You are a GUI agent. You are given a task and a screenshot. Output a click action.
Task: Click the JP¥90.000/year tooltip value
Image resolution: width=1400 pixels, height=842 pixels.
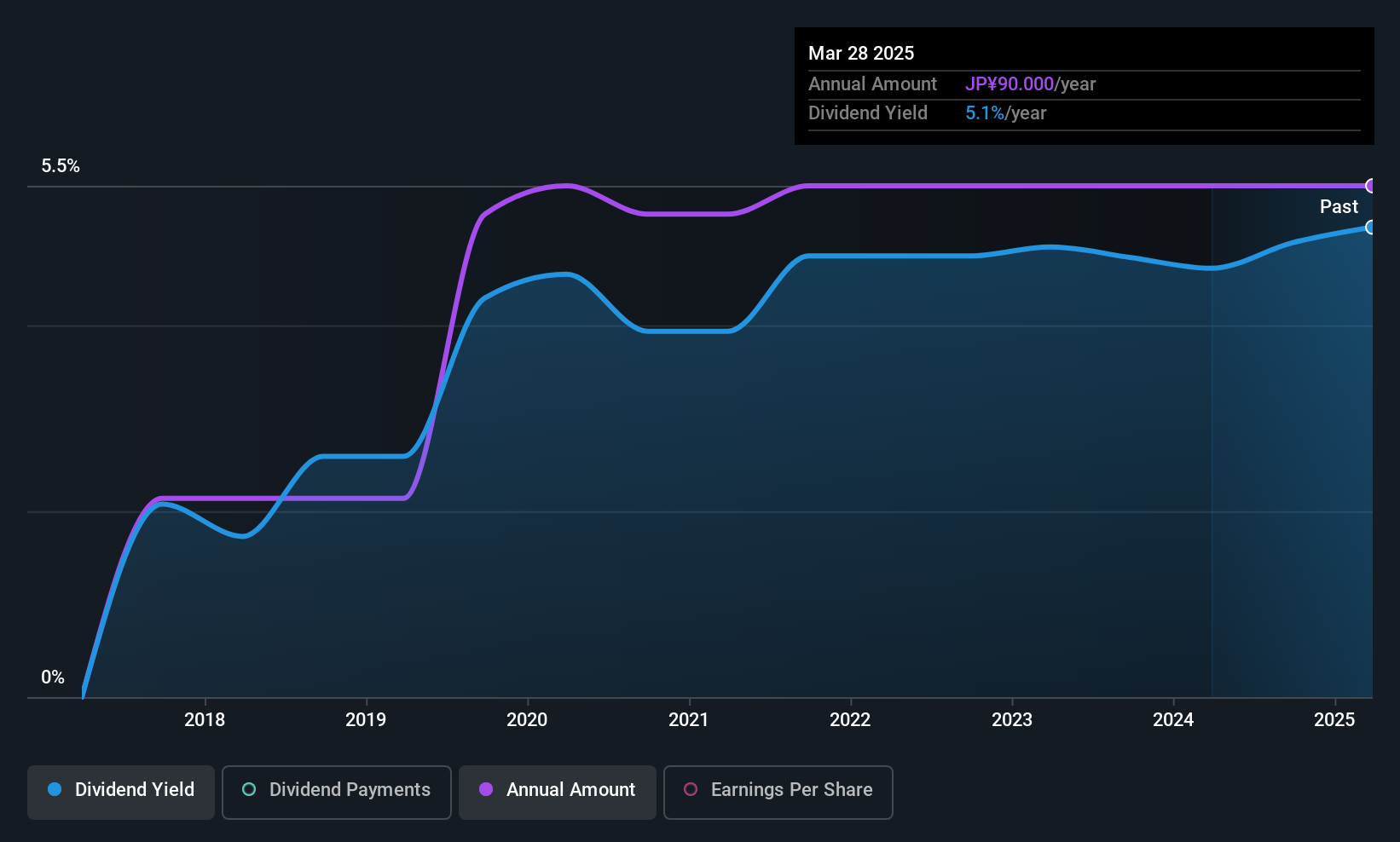1031,84
